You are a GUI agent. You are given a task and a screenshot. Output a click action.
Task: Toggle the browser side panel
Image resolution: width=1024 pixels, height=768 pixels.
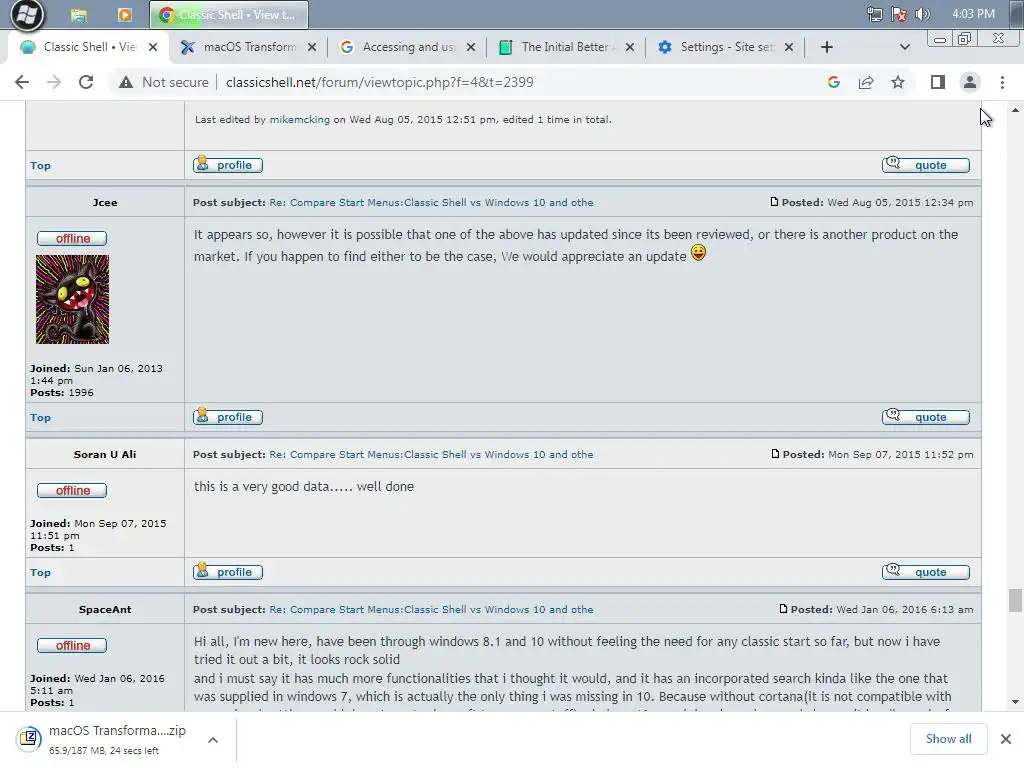pos(938,82)
